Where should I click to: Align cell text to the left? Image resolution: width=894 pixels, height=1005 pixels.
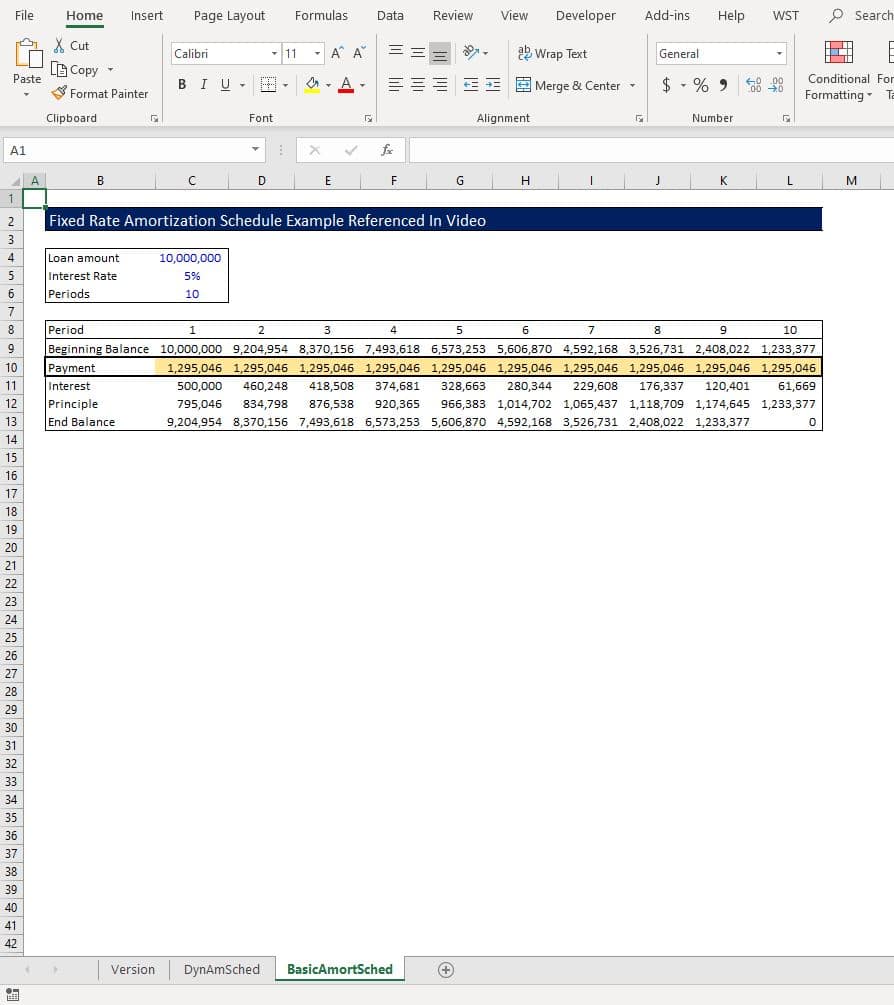396,85
